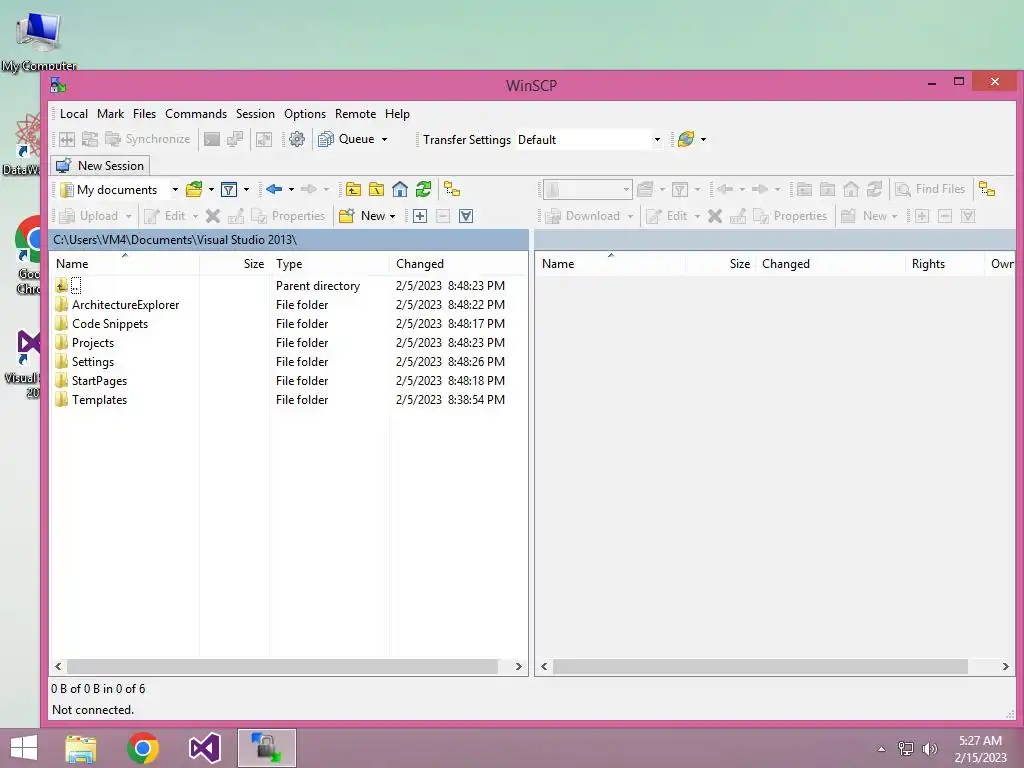Select the StartPages folder
1024x768 pixels.
pyautogui.click(x=99, y=381)
